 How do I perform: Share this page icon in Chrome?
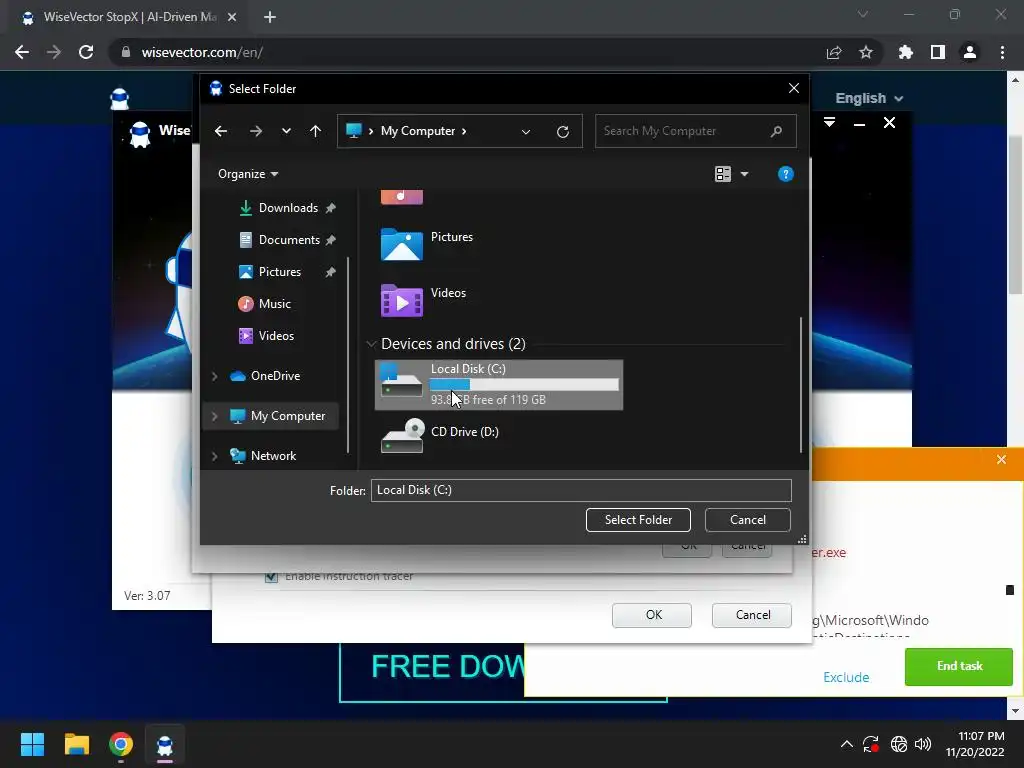pyautogui.click(x=833, y=52)
